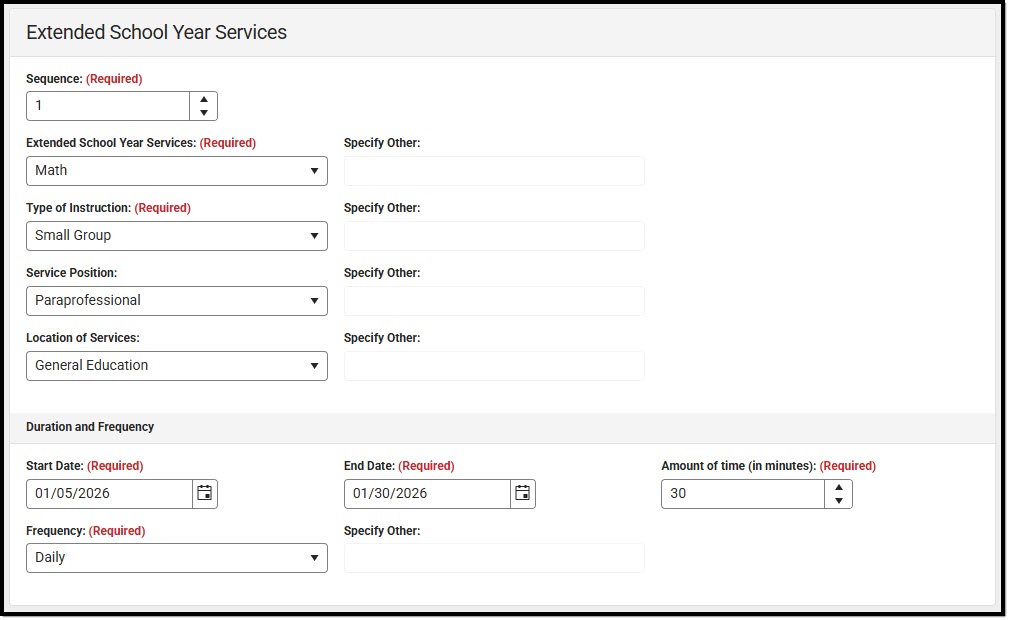The width and height of the screenshot is (1009, 620).
Task: Click Specify Other beside Service Position
Action: pyautogui.click(x=494, y=301)
